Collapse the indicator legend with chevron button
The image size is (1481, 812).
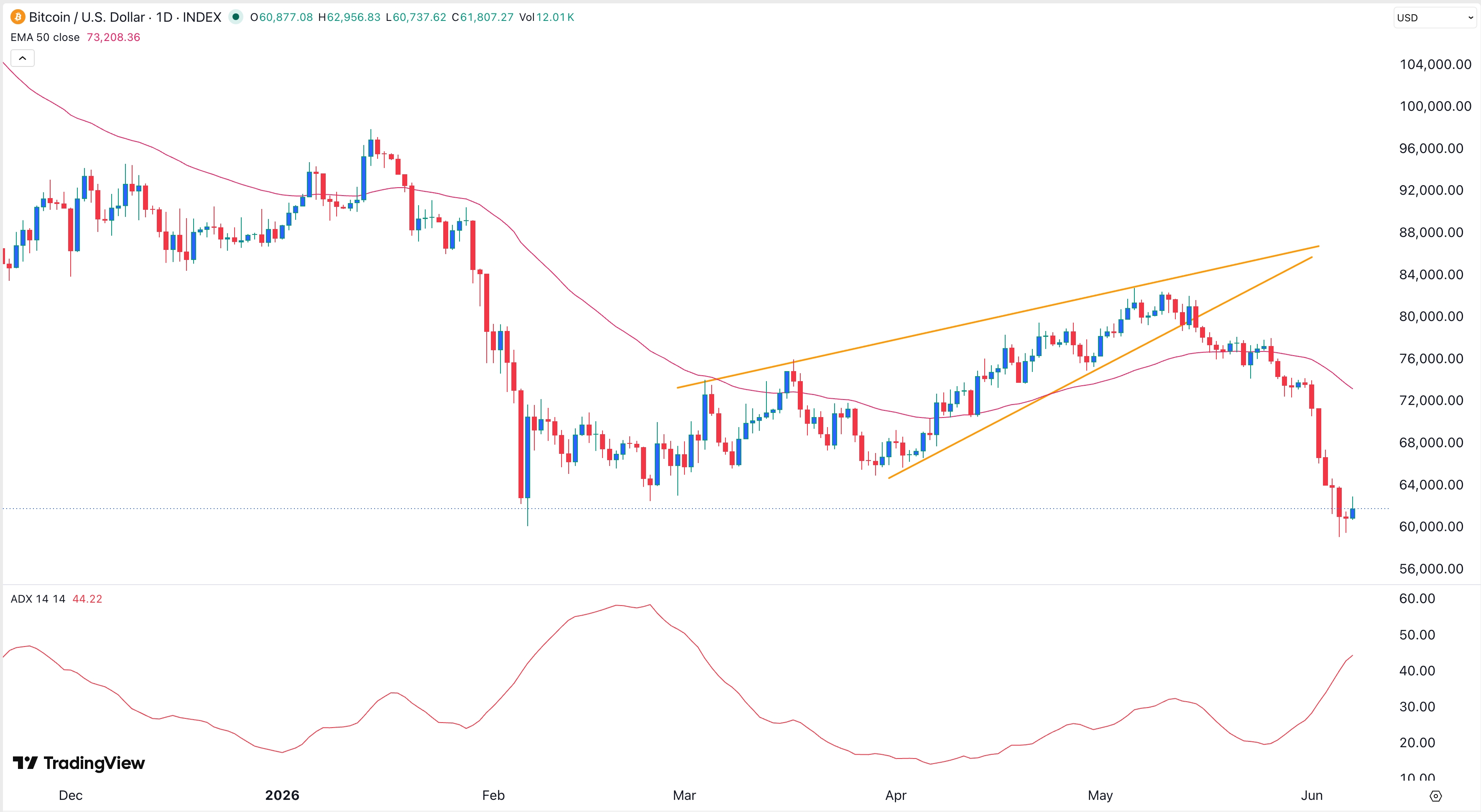pyautogui.click(x=23, y=58)
